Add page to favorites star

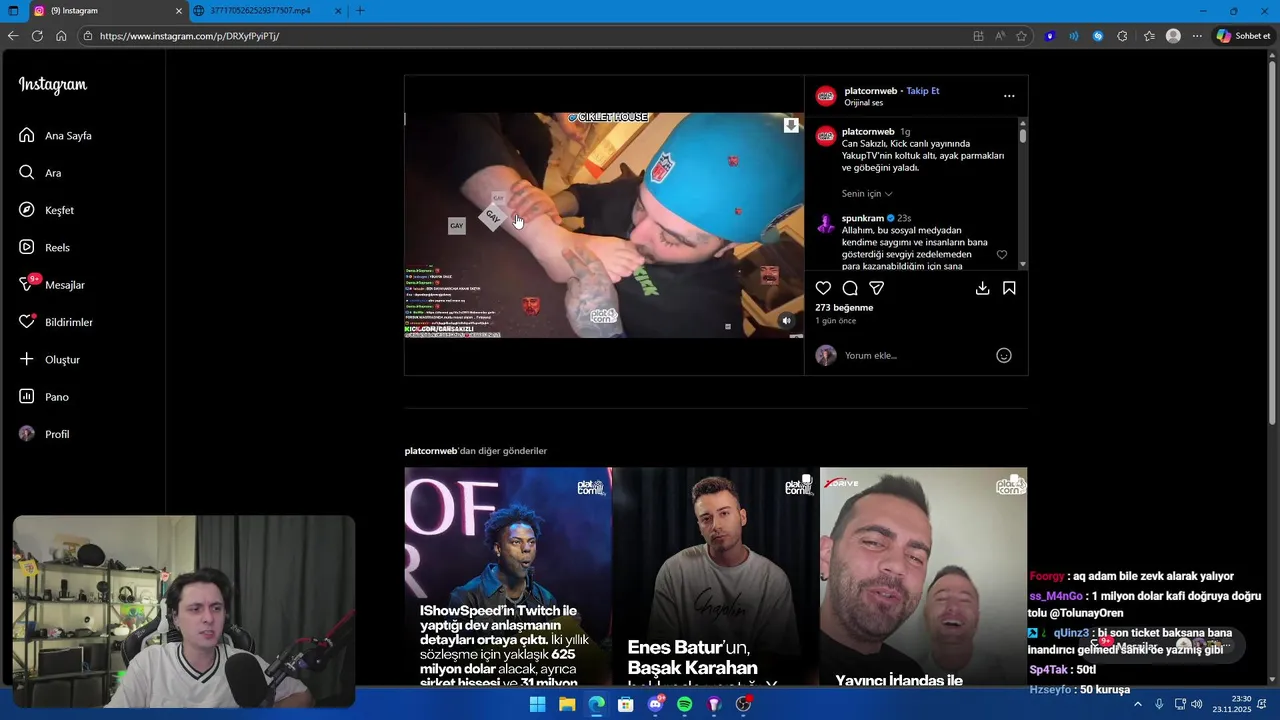pos(1021,36)
